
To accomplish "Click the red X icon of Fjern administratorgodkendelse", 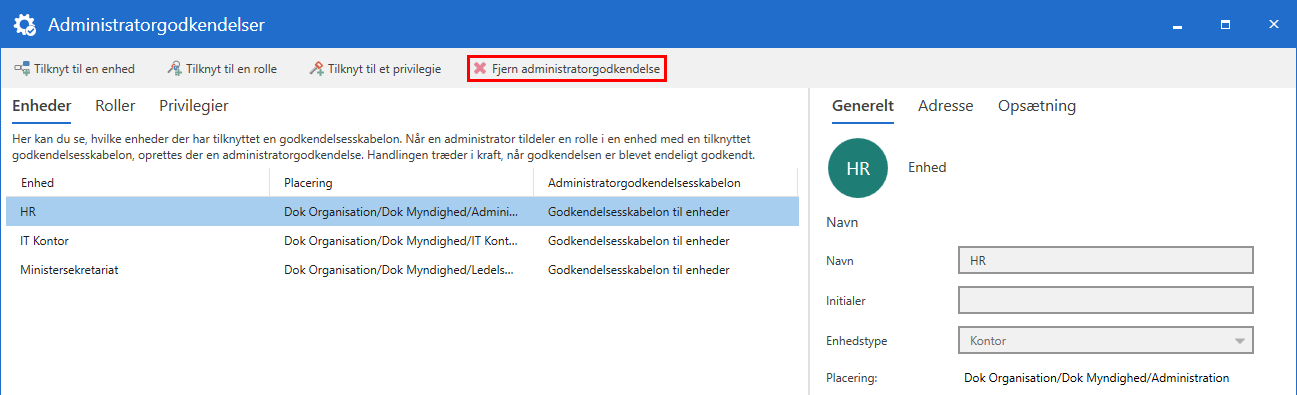I will click(480, 69).
